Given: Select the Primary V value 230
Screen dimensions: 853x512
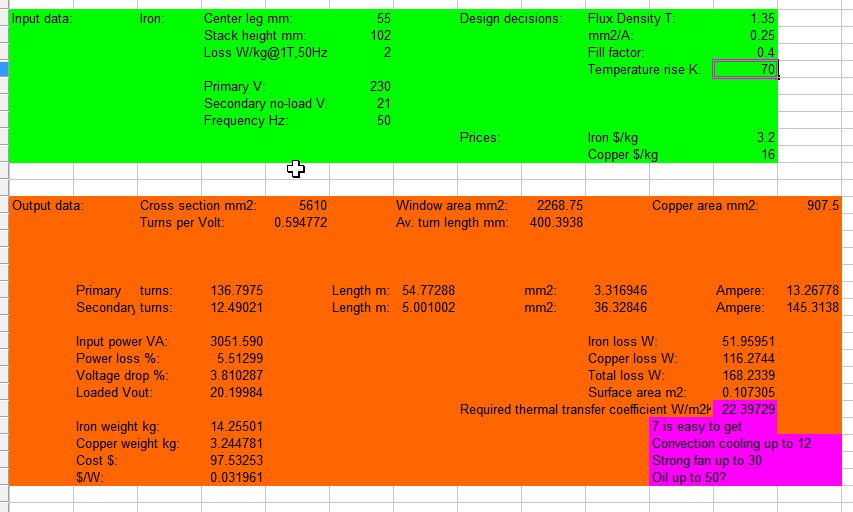Looking at the screenshot, I should pyautogui.click(x=380, y=87).
